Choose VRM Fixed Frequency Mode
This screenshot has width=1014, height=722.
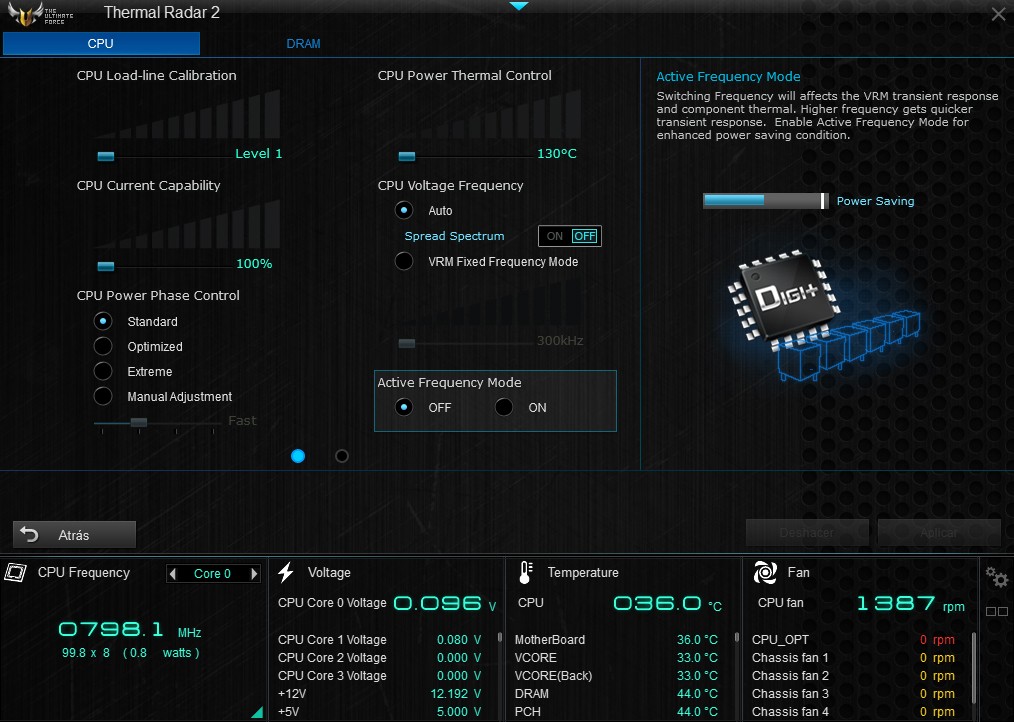pos(404,261)
